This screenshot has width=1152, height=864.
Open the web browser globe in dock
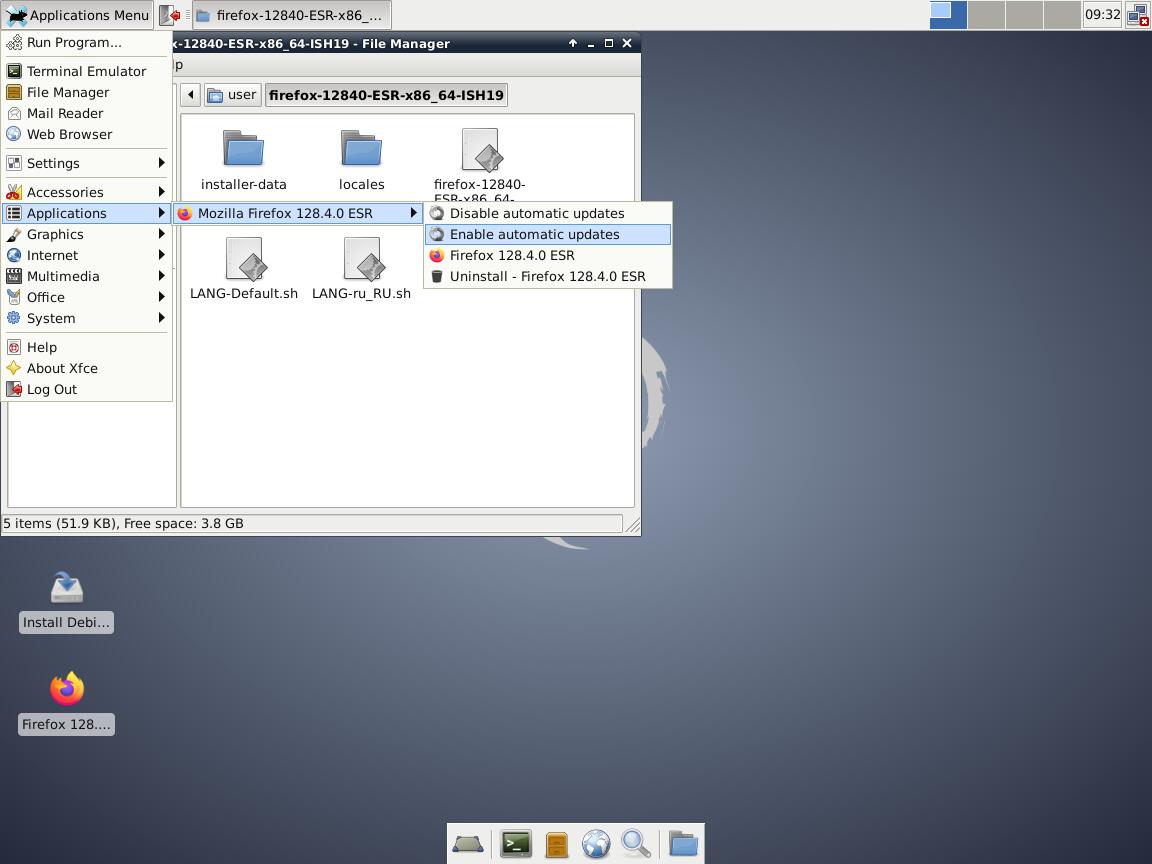click(x=596, y=844)
